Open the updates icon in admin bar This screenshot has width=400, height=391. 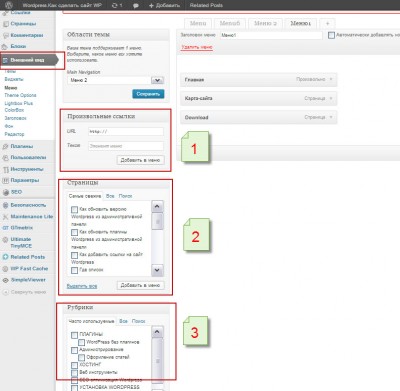114,5
